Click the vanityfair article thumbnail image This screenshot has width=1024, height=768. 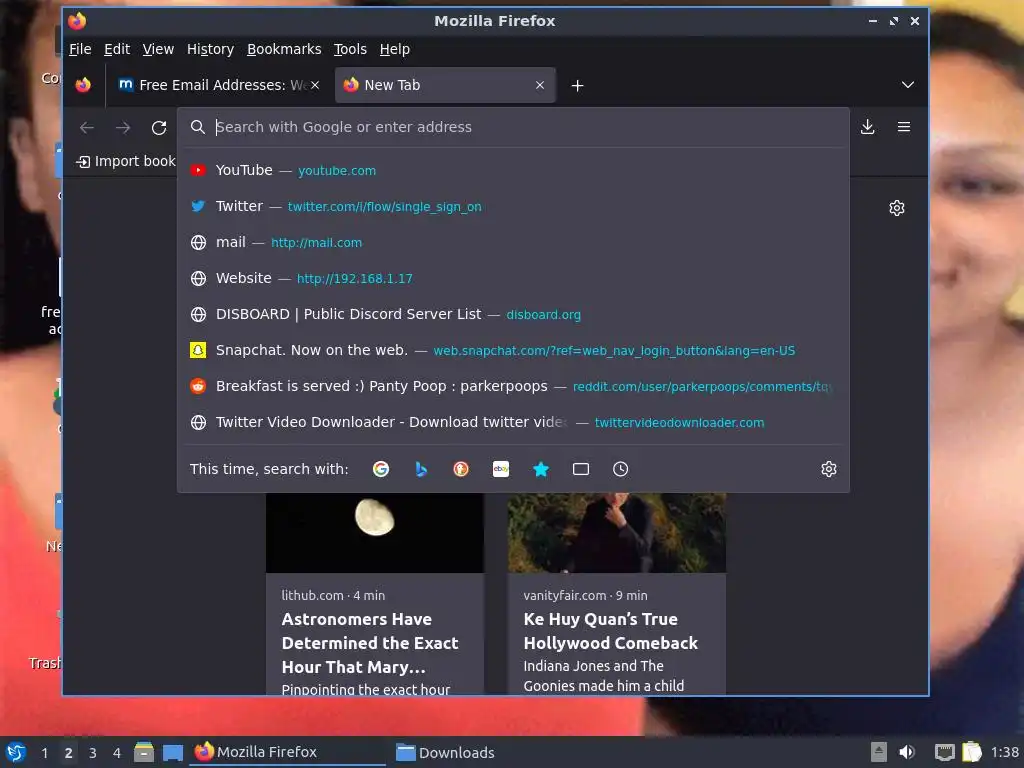[616, 533]
